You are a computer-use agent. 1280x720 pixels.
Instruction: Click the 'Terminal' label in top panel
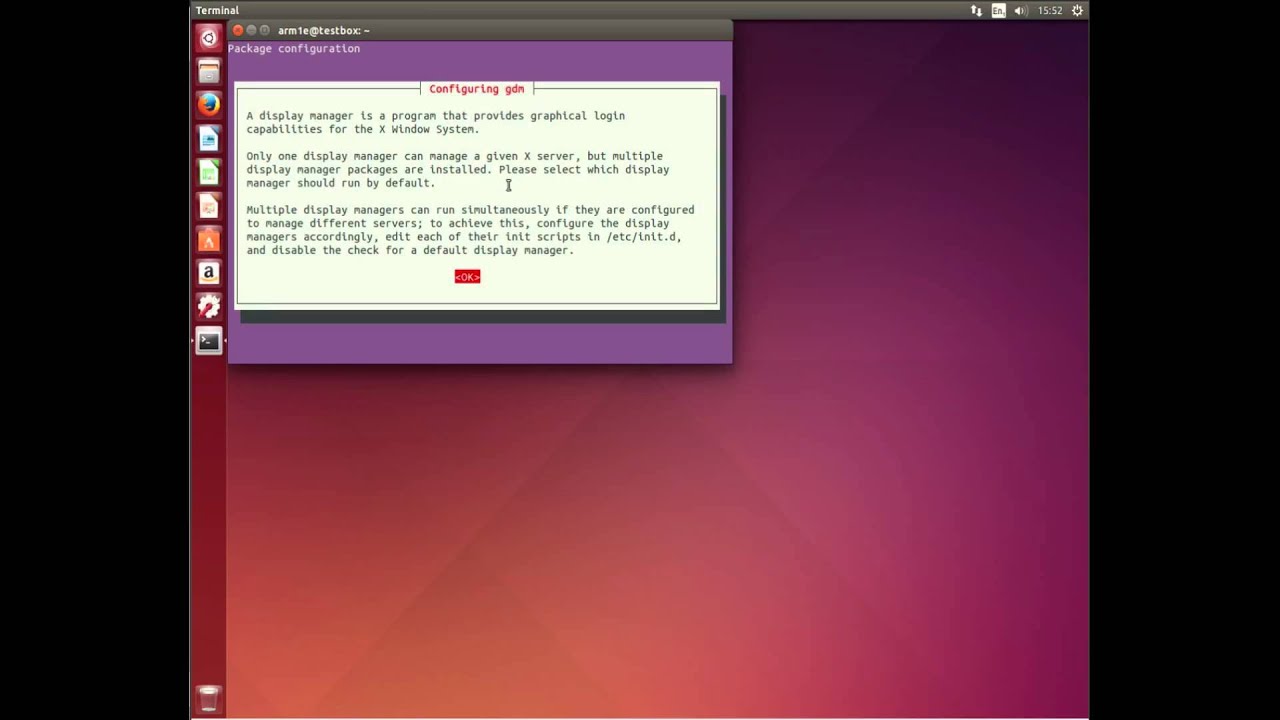click(x=217, y=10)
